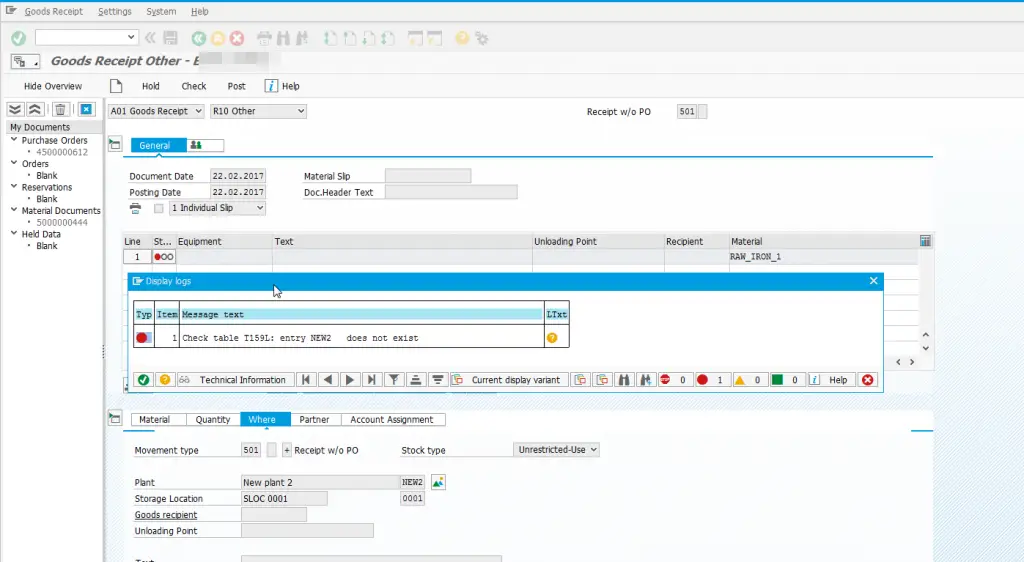Click the plant map icon next to NEW2
The height and width of the screenshot is (562, 1024).
coord(438,482)
